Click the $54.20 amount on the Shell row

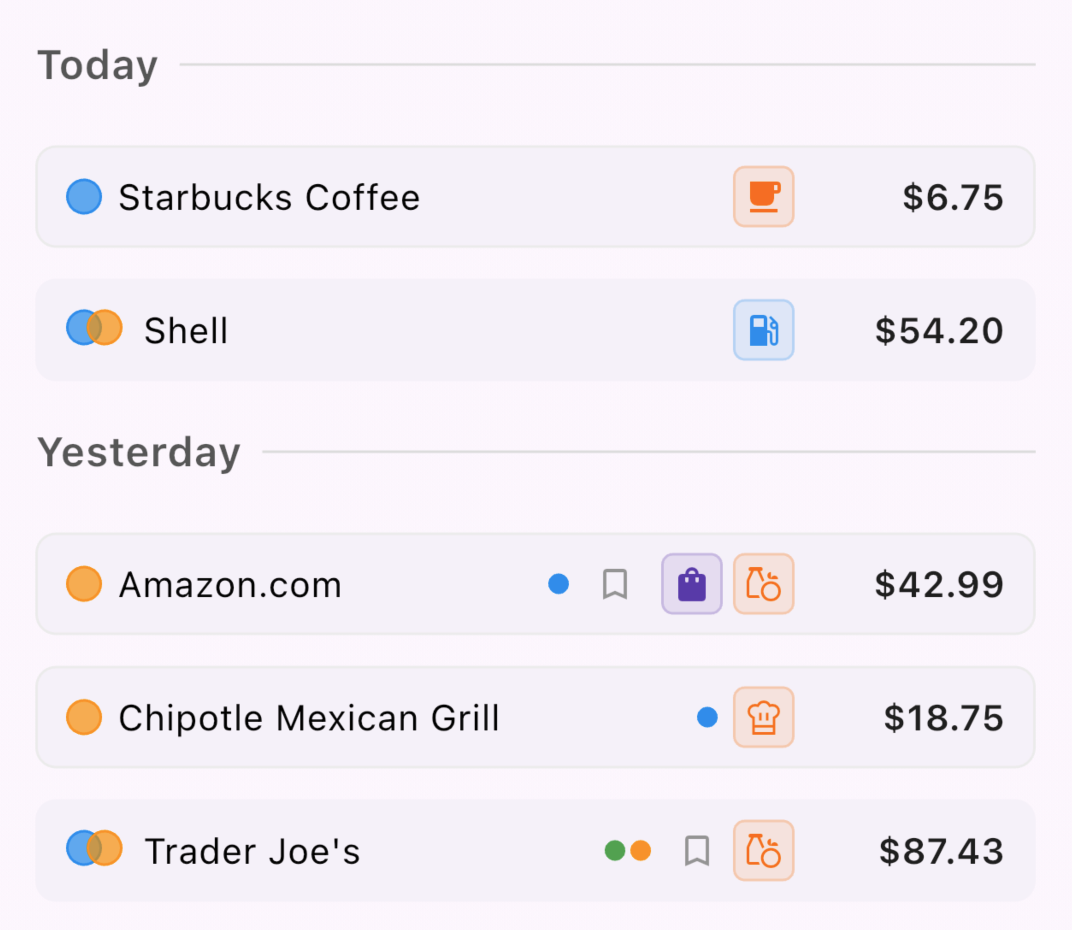click(938, 330)
